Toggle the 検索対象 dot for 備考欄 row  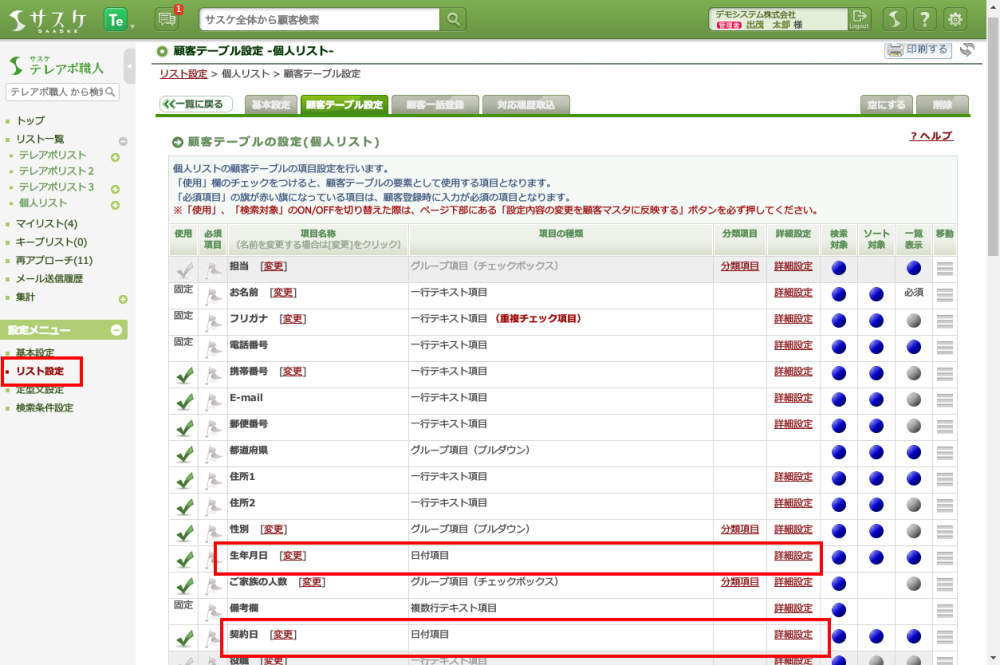(x=838, y=610)
